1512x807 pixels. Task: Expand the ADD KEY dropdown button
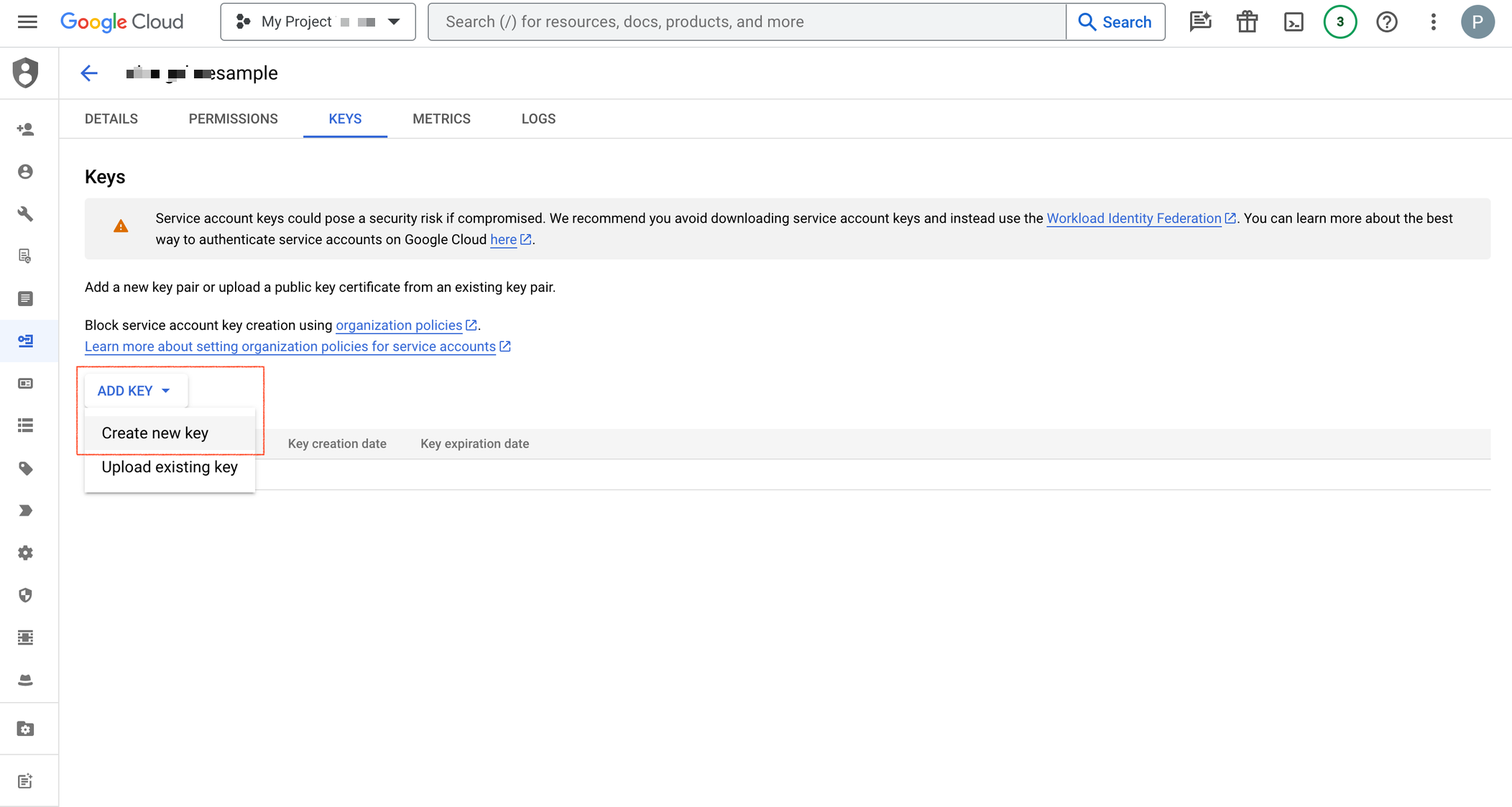click(134, 391)
